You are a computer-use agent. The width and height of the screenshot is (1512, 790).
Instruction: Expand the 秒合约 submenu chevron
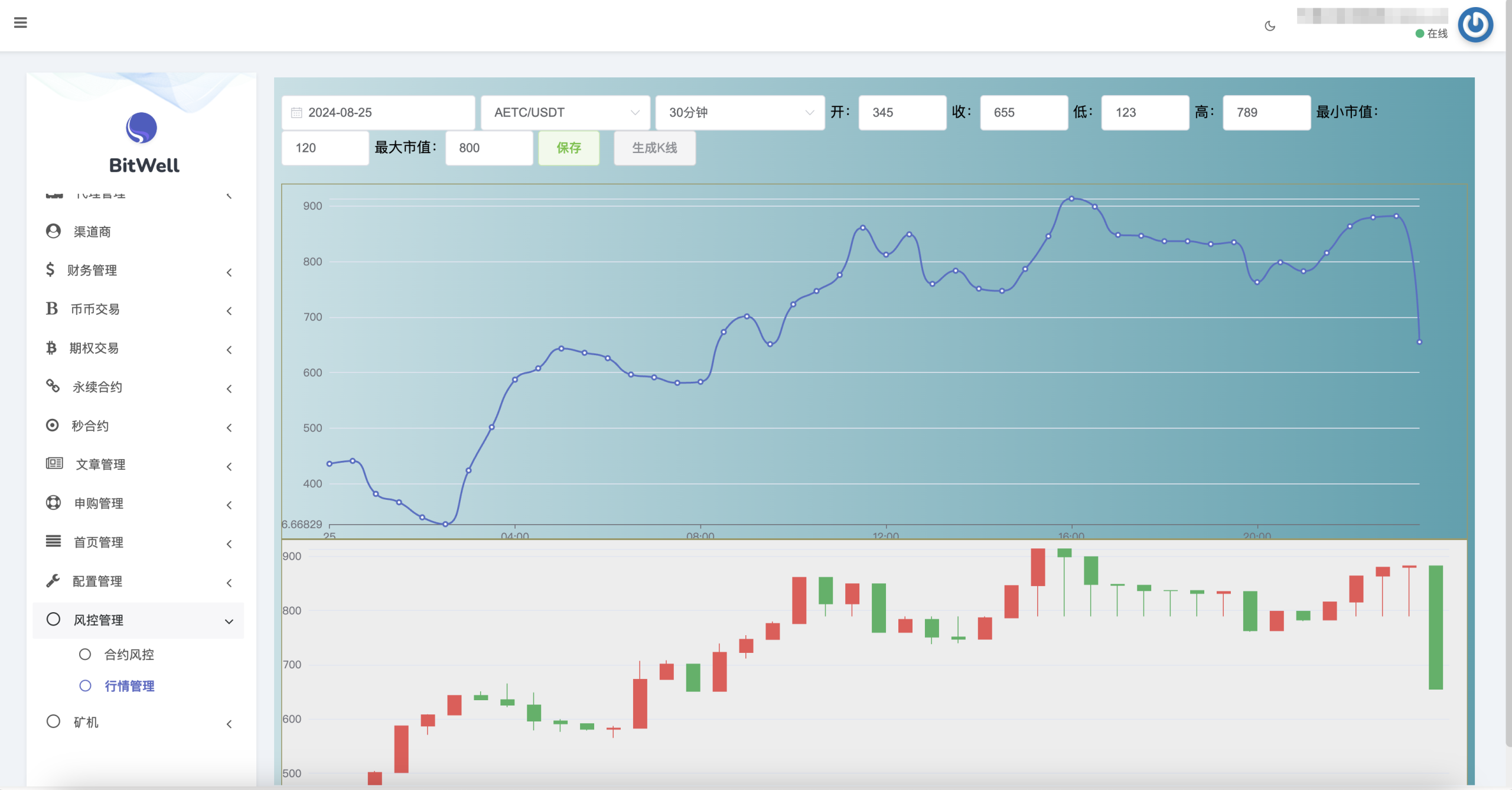[229, 428]
